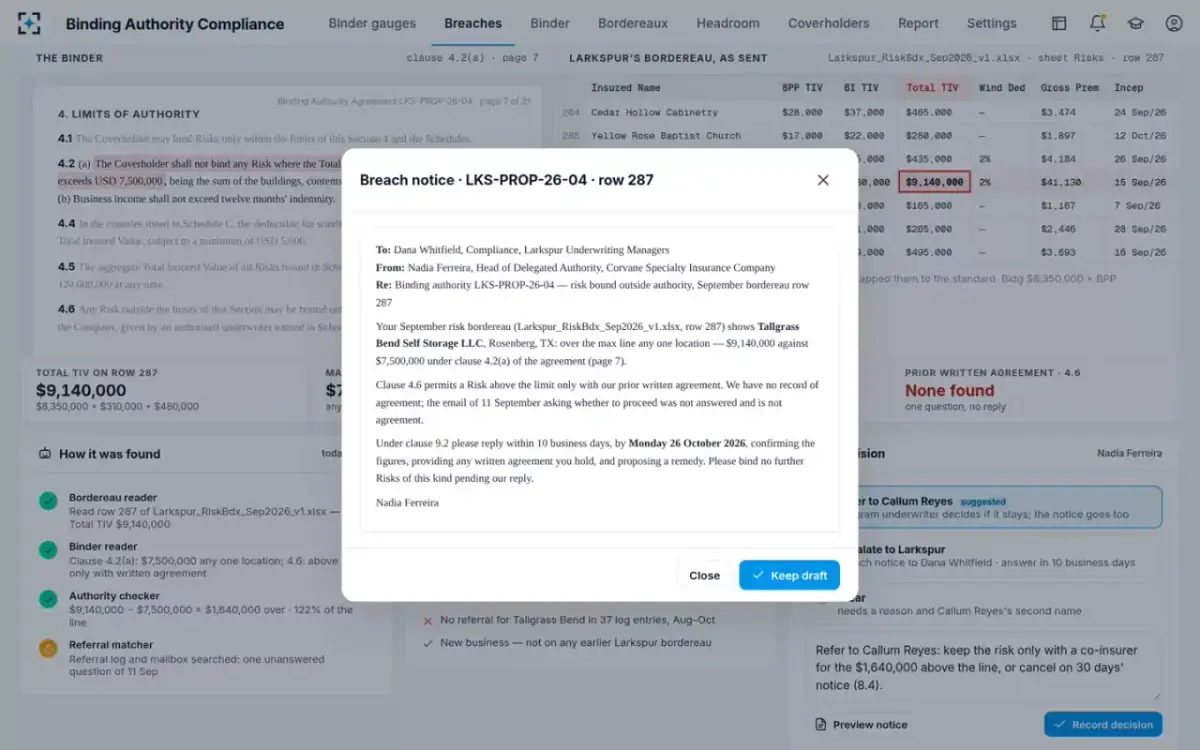Click the Binder reader green check icon
Image resolution: width=1200 pixels, height=750 pixels.
pos(48,550)
